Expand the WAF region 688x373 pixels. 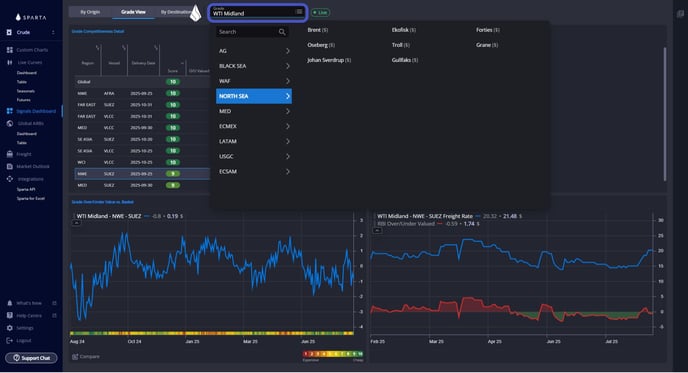pyautogui.click(x=254, y=81)
